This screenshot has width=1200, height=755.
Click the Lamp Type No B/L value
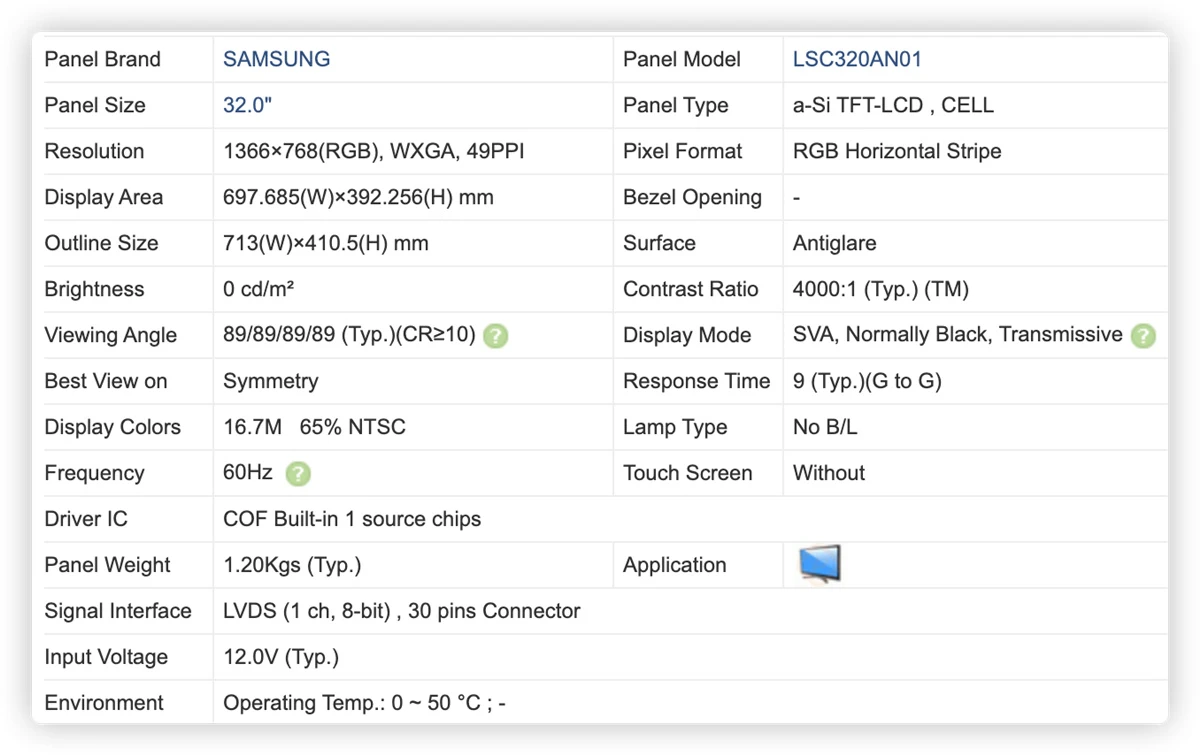825,427
